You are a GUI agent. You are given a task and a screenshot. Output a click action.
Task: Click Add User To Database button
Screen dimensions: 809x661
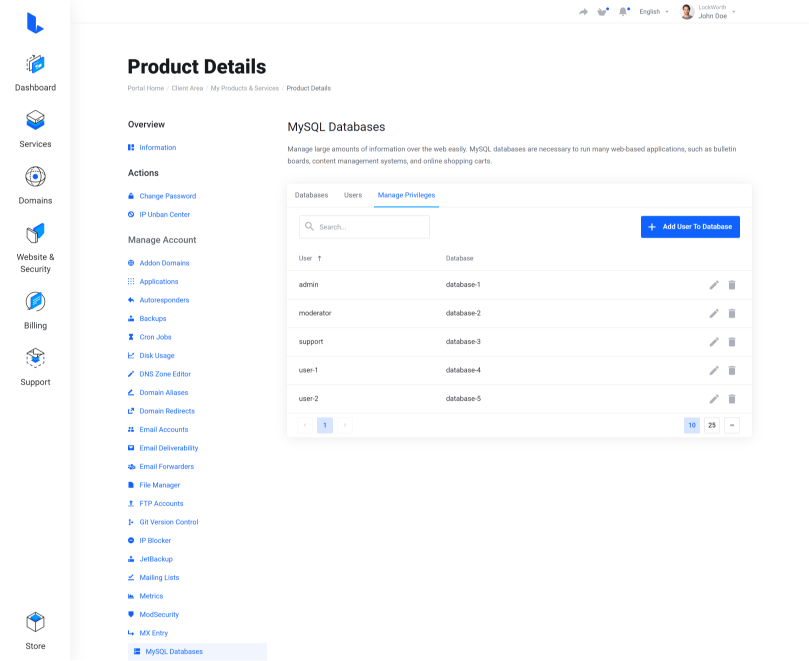pos(690,227)
